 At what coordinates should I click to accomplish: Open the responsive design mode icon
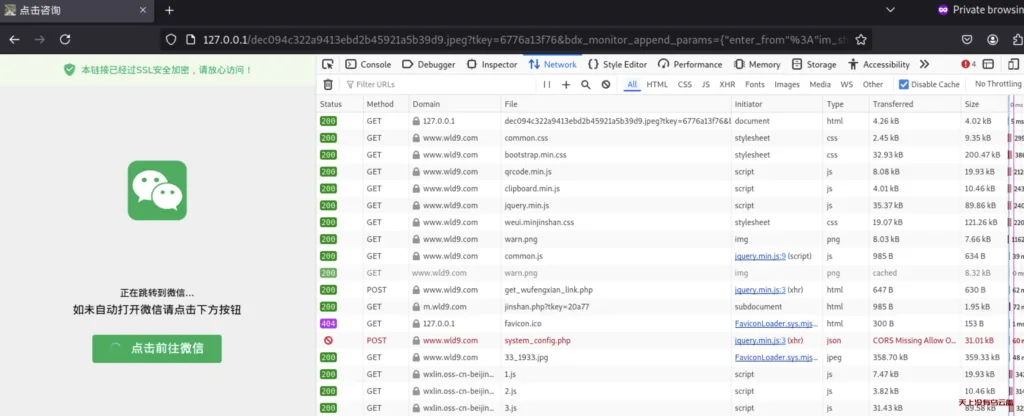[1013, 64]
